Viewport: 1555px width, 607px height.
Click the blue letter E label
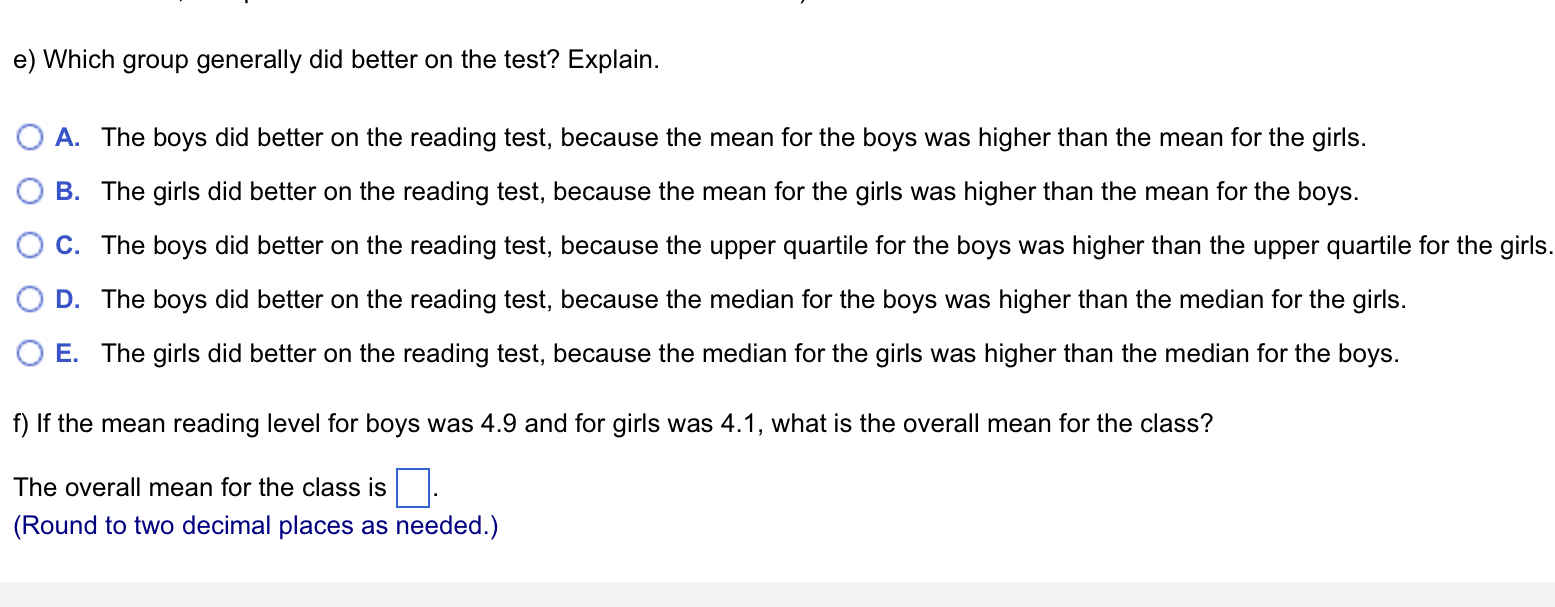65,353
